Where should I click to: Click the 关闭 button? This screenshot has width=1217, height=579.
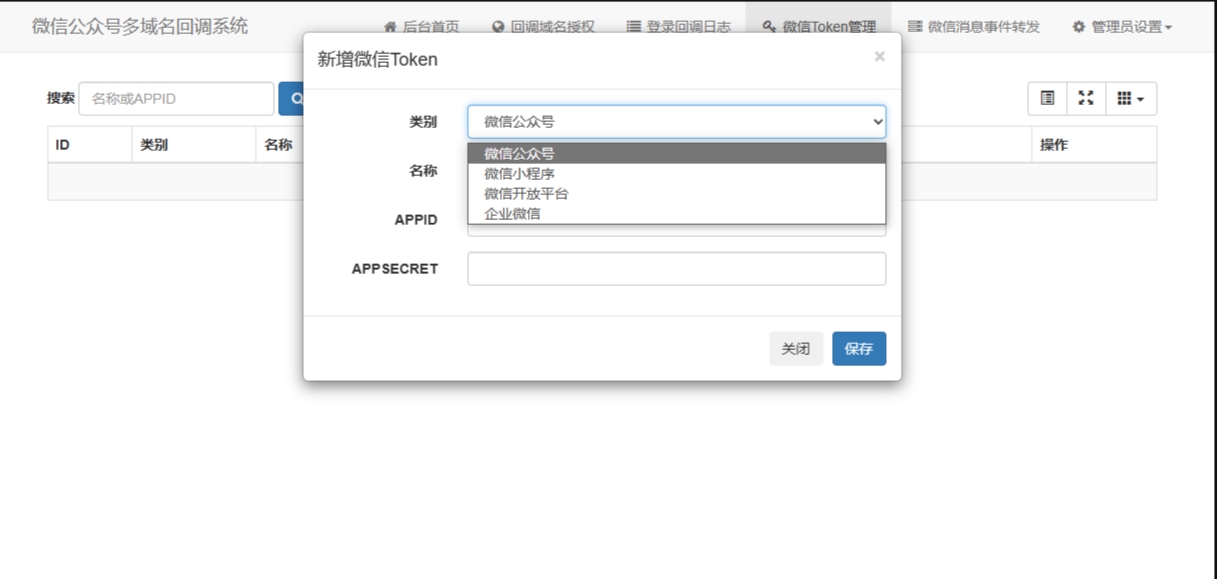(x=796, y=349)
